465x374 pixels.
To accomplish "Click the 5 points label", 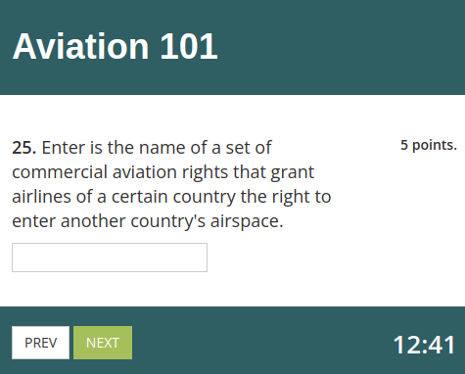I will (x=428, y=145).
